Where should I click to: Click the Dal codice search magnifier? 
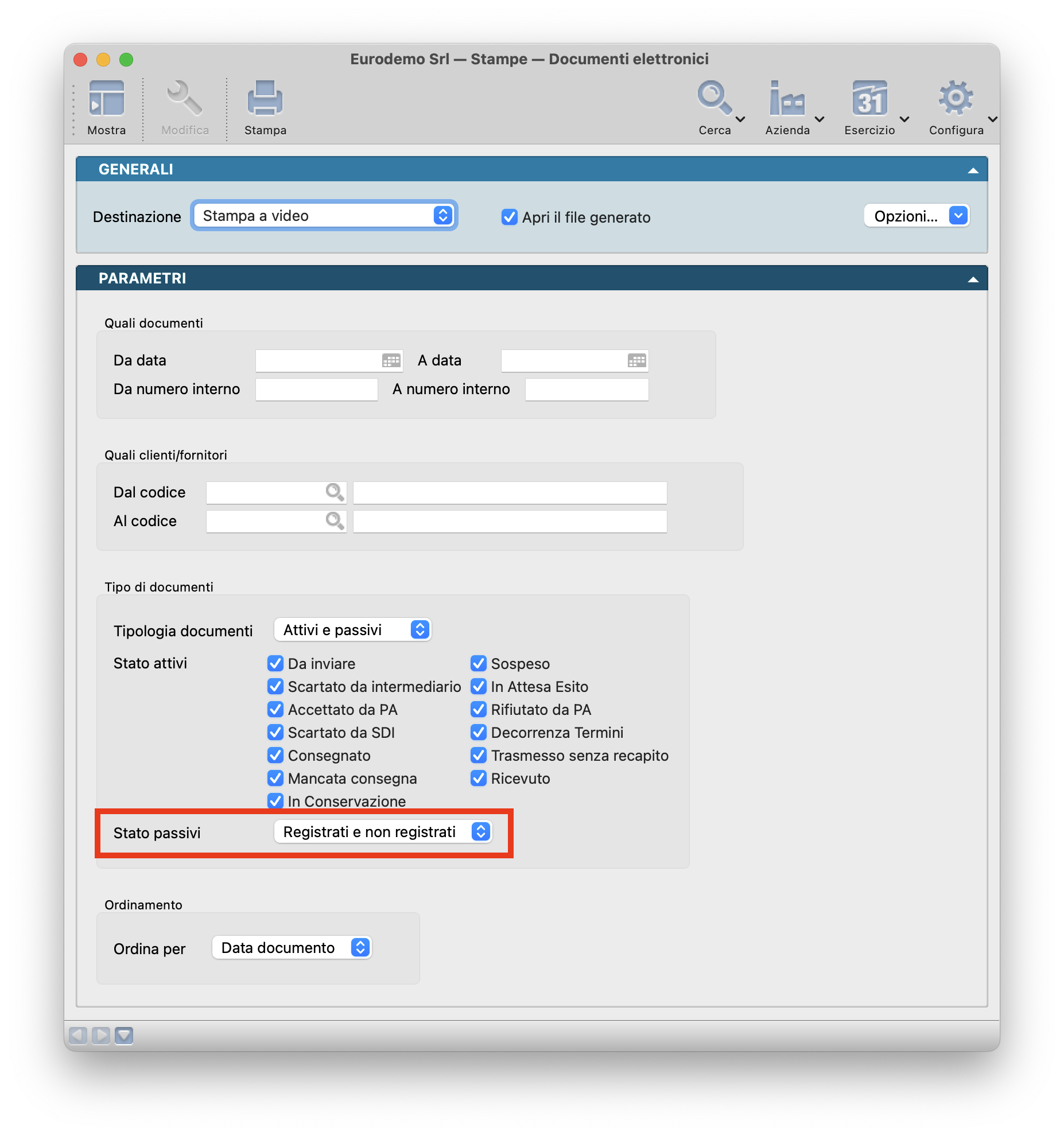click(335, 492)
